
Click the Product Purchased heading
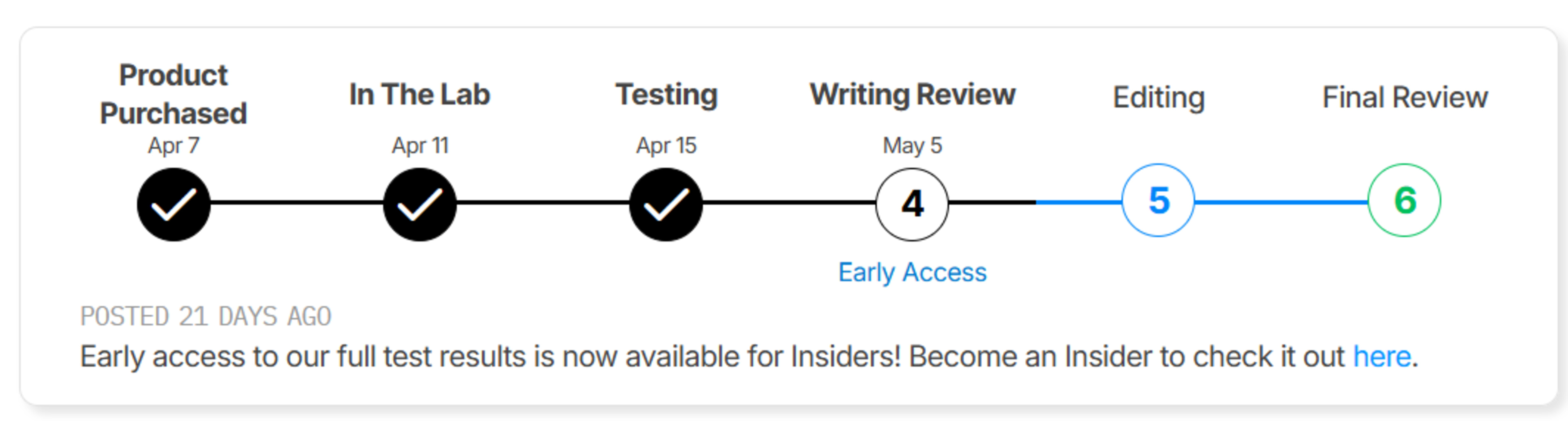point(174,94)
